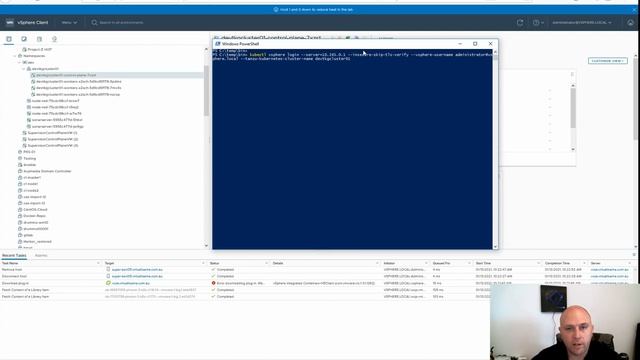
Task: Select the last devtkgcluster01 workers VM
Action: [78, 94]
